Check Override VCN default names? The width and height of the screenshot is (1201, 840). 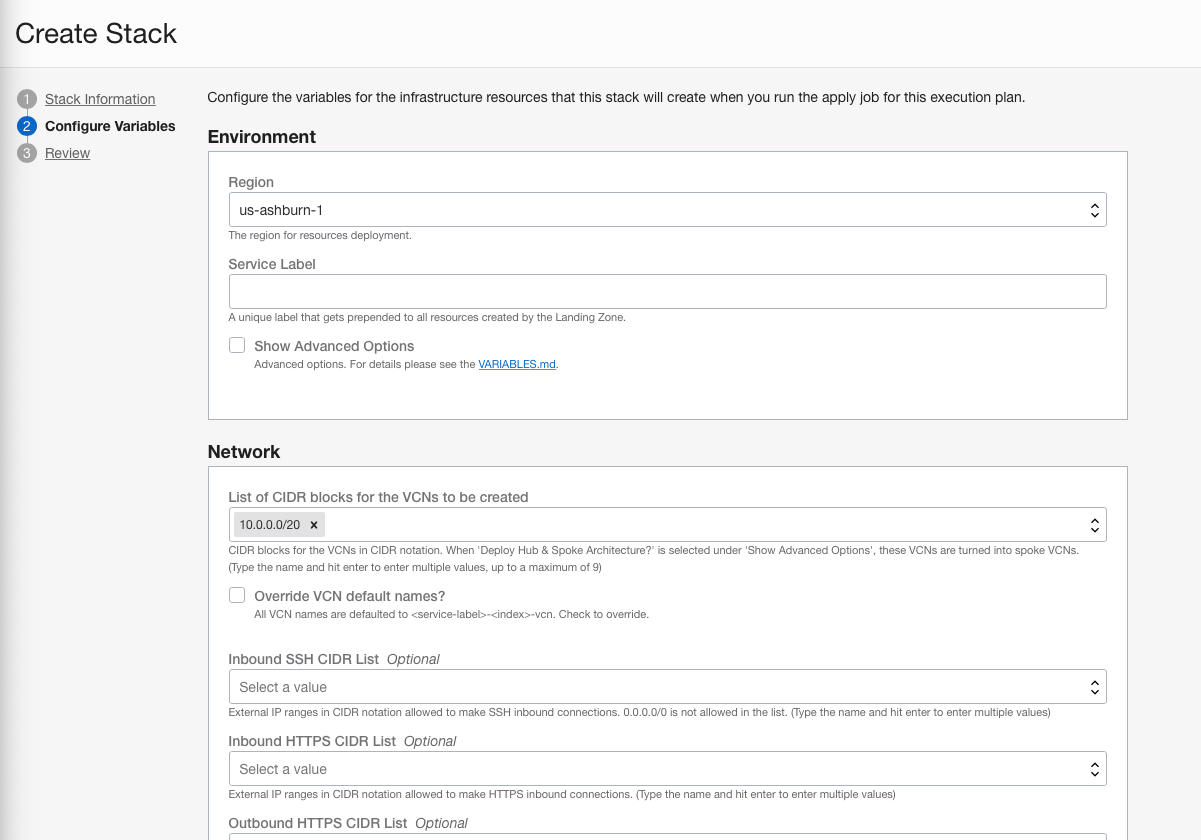[x=237, y=595]
